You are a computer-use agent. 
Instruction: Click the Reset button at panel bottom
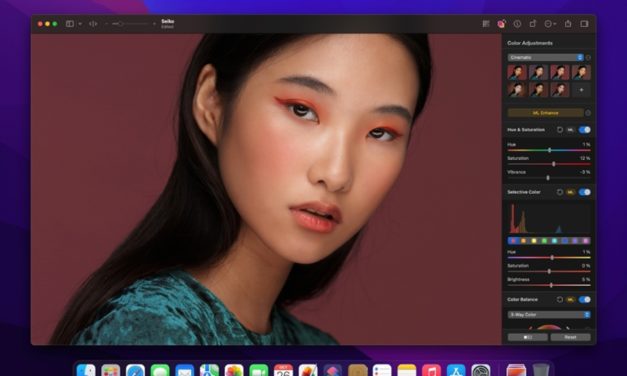coord(570,337)
